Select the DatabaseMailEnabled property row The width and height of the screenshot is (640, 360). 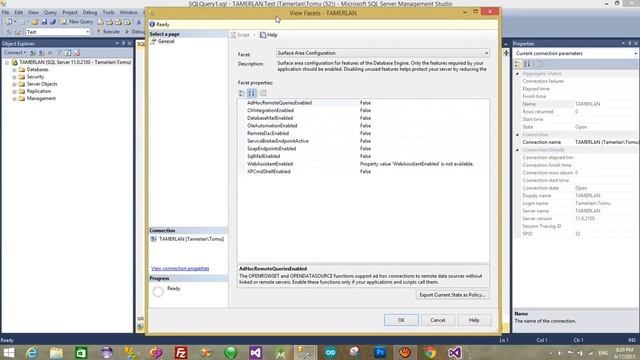pos(363,118)
